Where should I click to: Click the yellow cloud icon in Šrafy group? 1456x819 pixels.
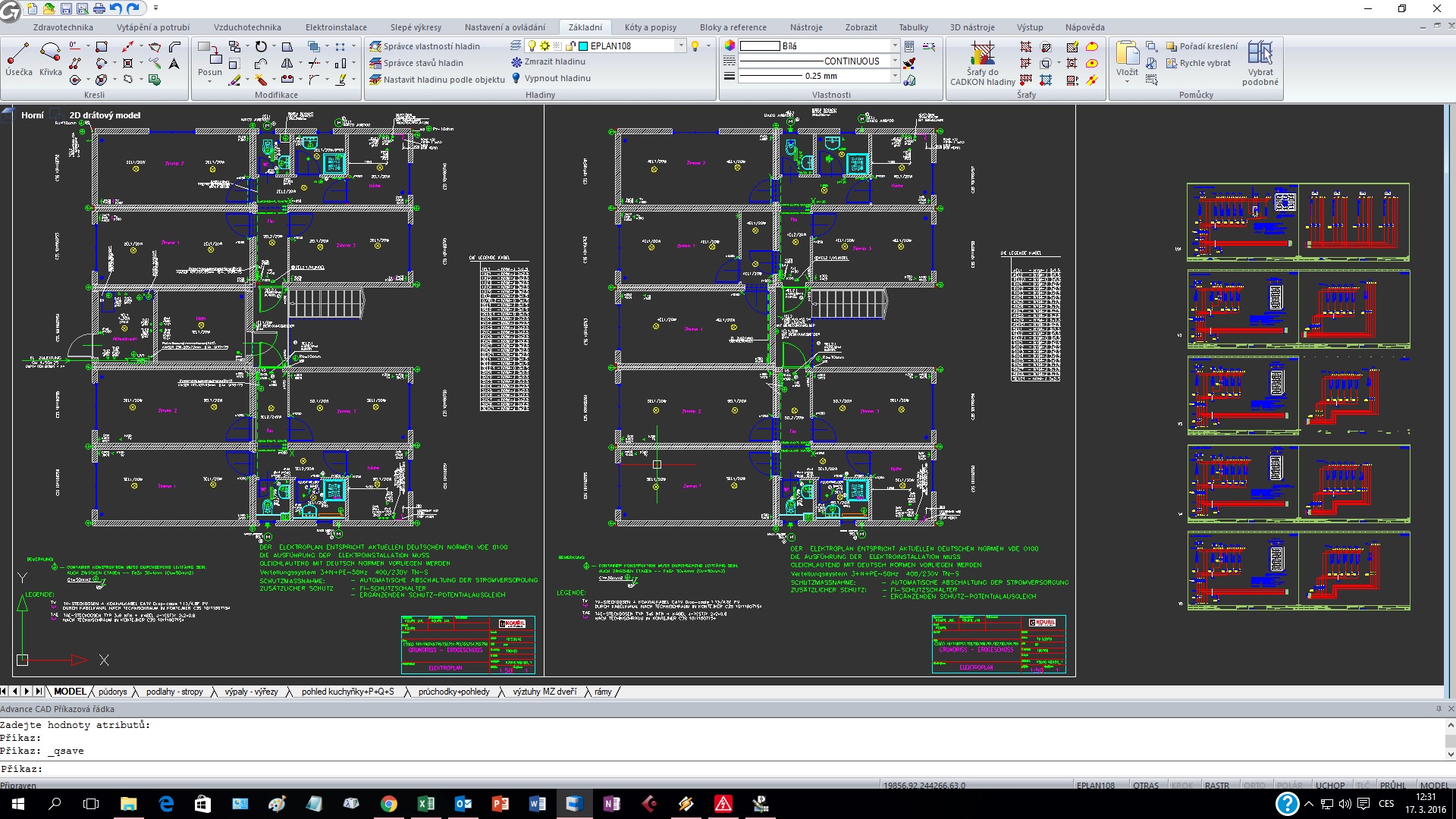tap(1092, 46)
